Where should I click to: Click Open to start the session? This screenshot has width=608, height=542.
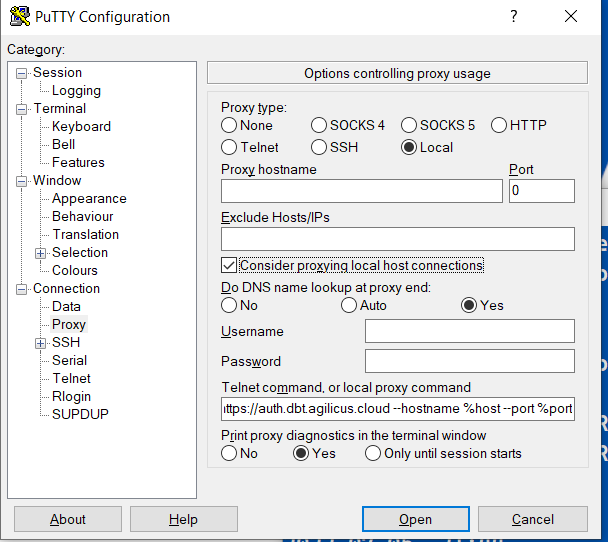tap(416, 519)
